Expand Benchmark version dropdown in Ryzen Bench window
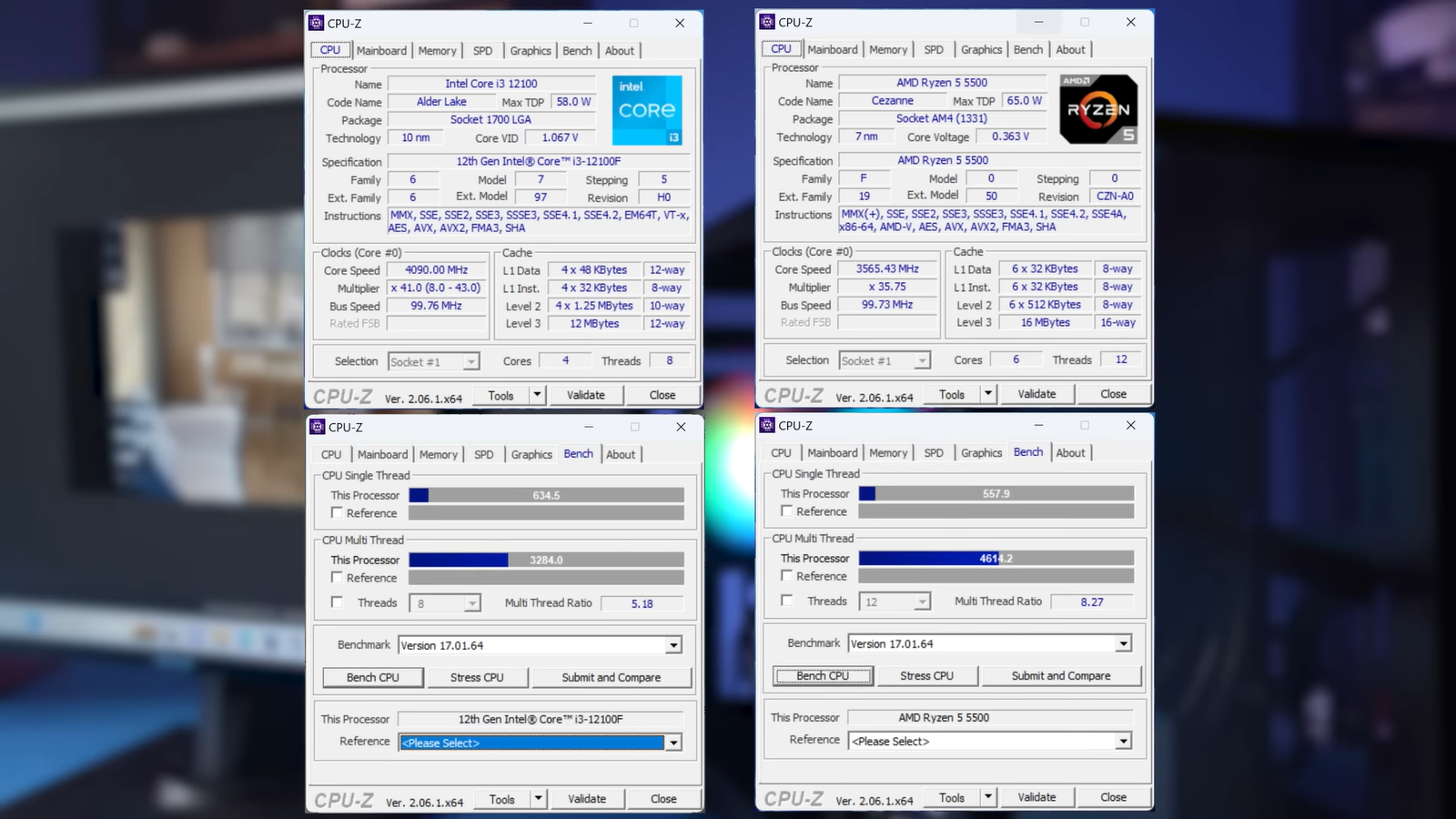Screen dimensions: 1456x819 coord(1124,643)
